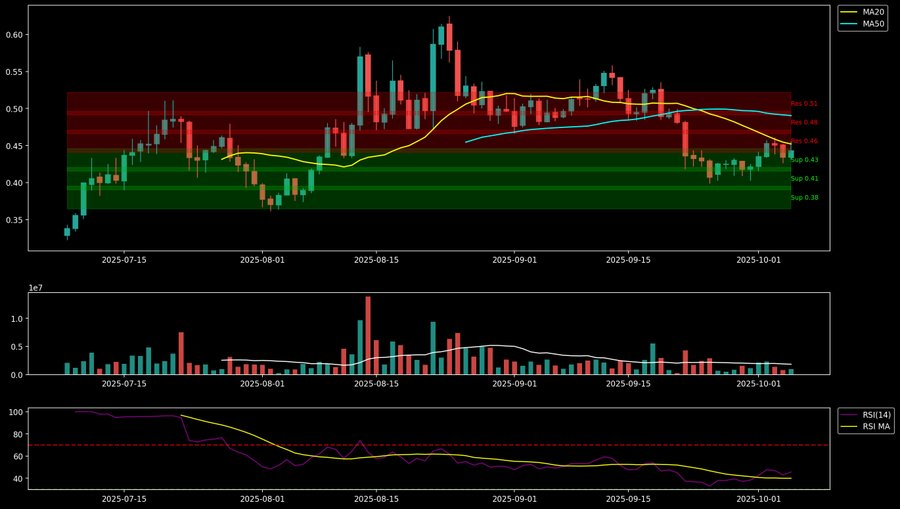
Task: Select the Res 0.48 resistance label
Action: 804,122
